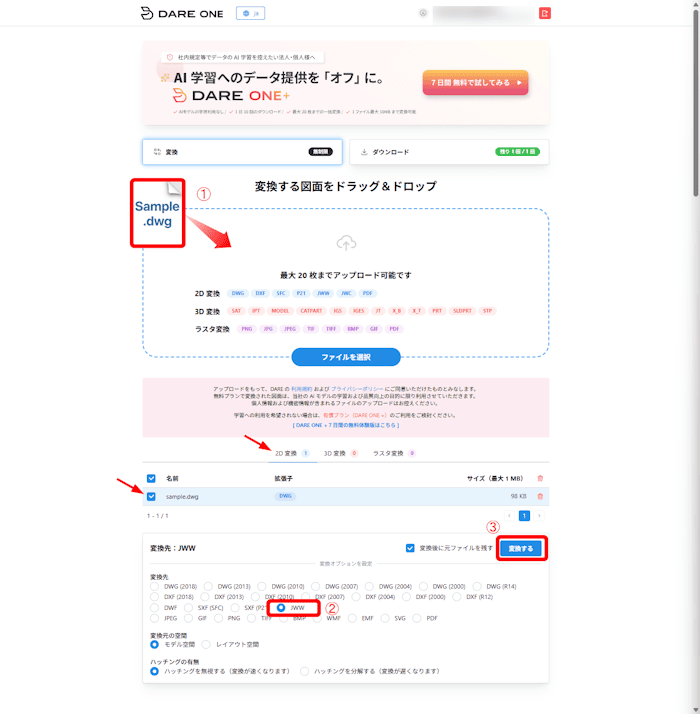Screen dimensions: 700x714
Task: Select the DWG (2004) radio option
Action: (x=369, y=586)
